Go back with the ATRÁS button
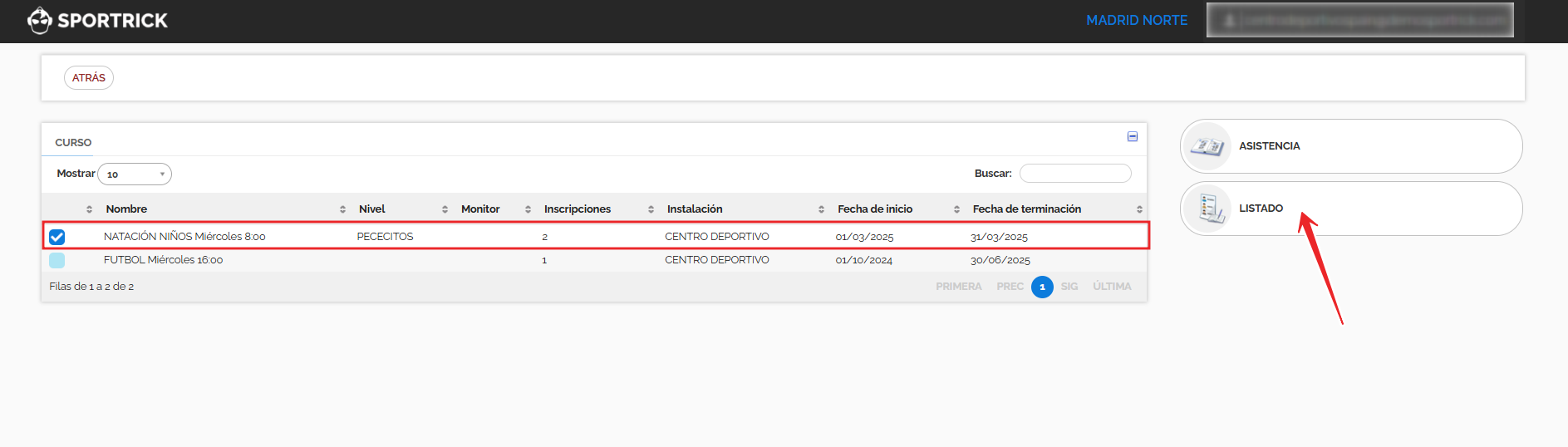Viewport: 1568px width, 447px height. point(89,77)
